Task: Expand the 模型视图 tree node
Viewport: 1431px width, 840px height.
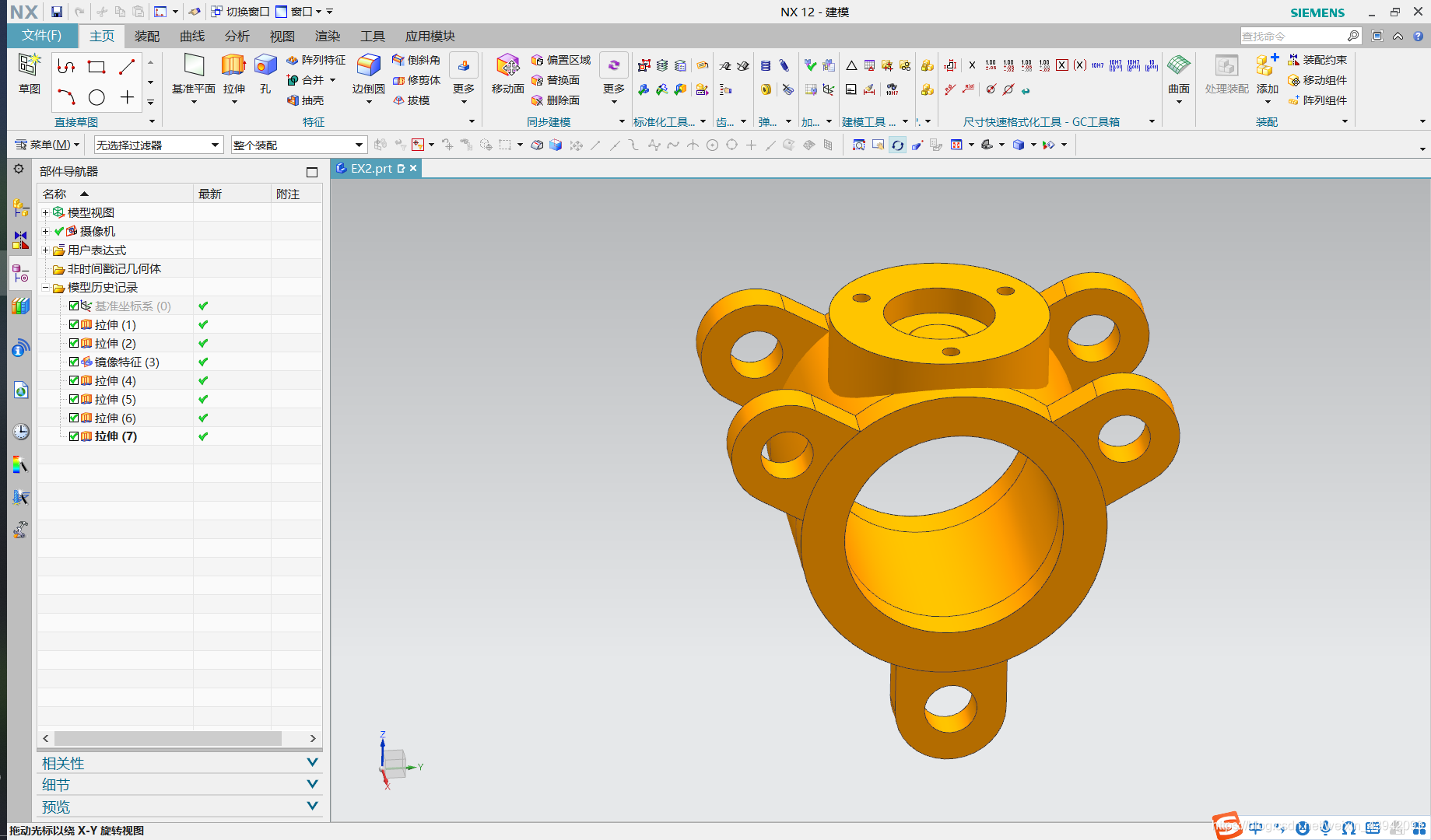Action: click(x=45, y=212)
